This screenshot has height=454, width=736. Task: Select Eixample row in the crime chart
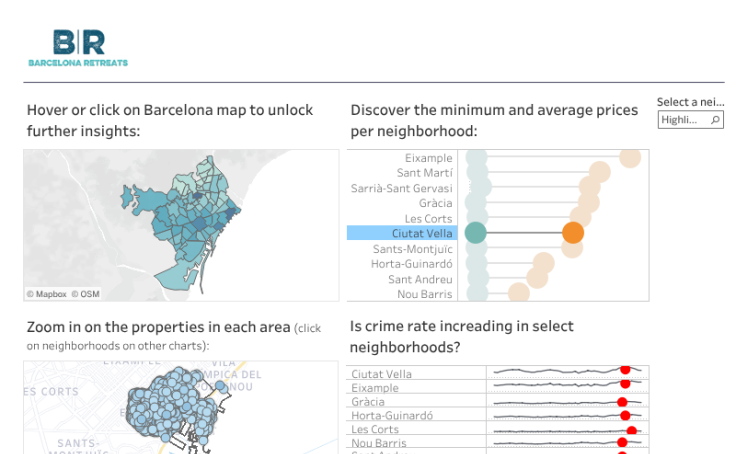(x=375, y=388)
